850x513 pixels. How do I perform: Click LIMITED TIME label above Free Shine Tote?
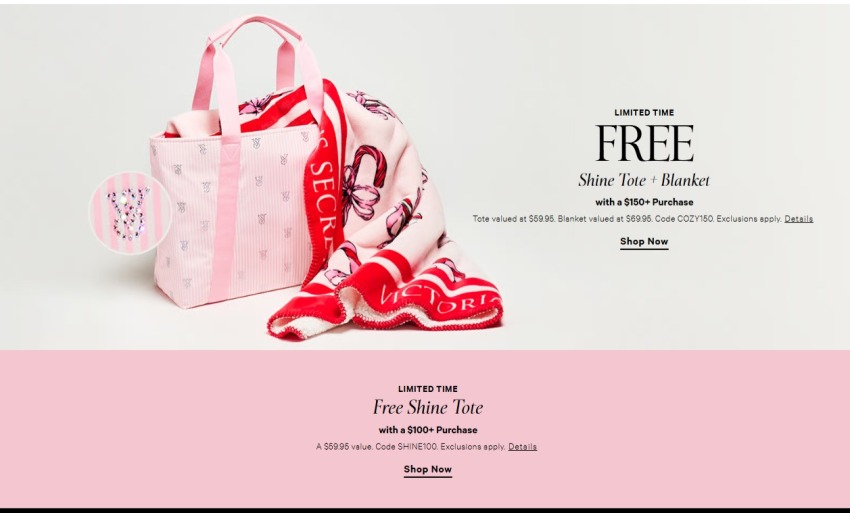(428, 389)
